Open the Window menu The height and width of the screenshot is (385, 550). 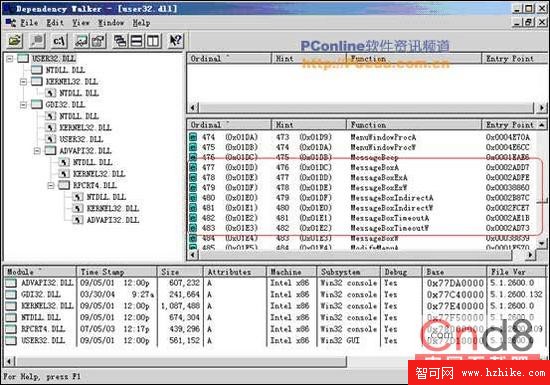pos(111,23)
